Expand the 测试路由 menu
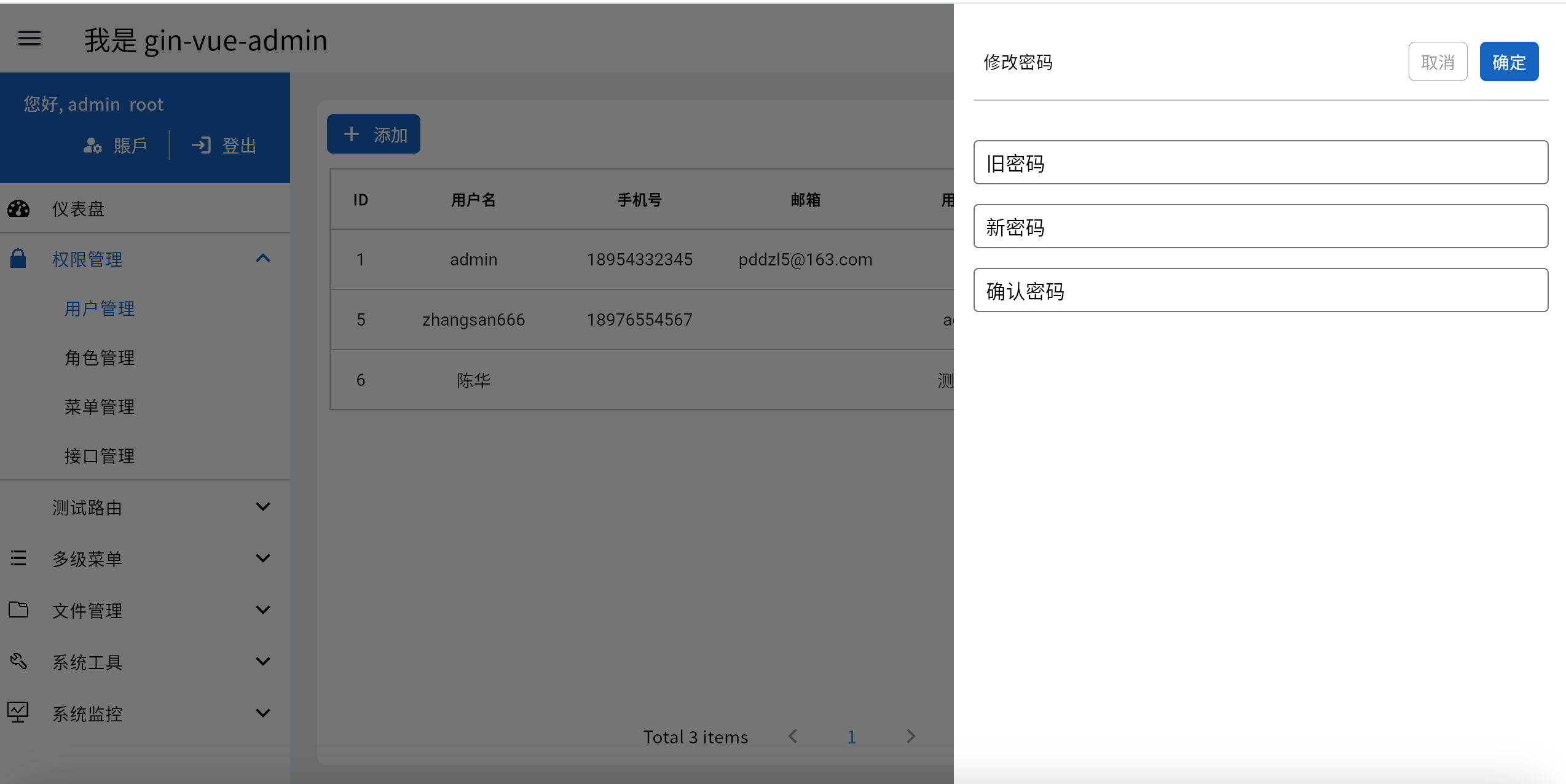1566x784 pixels. coord(263,507)
